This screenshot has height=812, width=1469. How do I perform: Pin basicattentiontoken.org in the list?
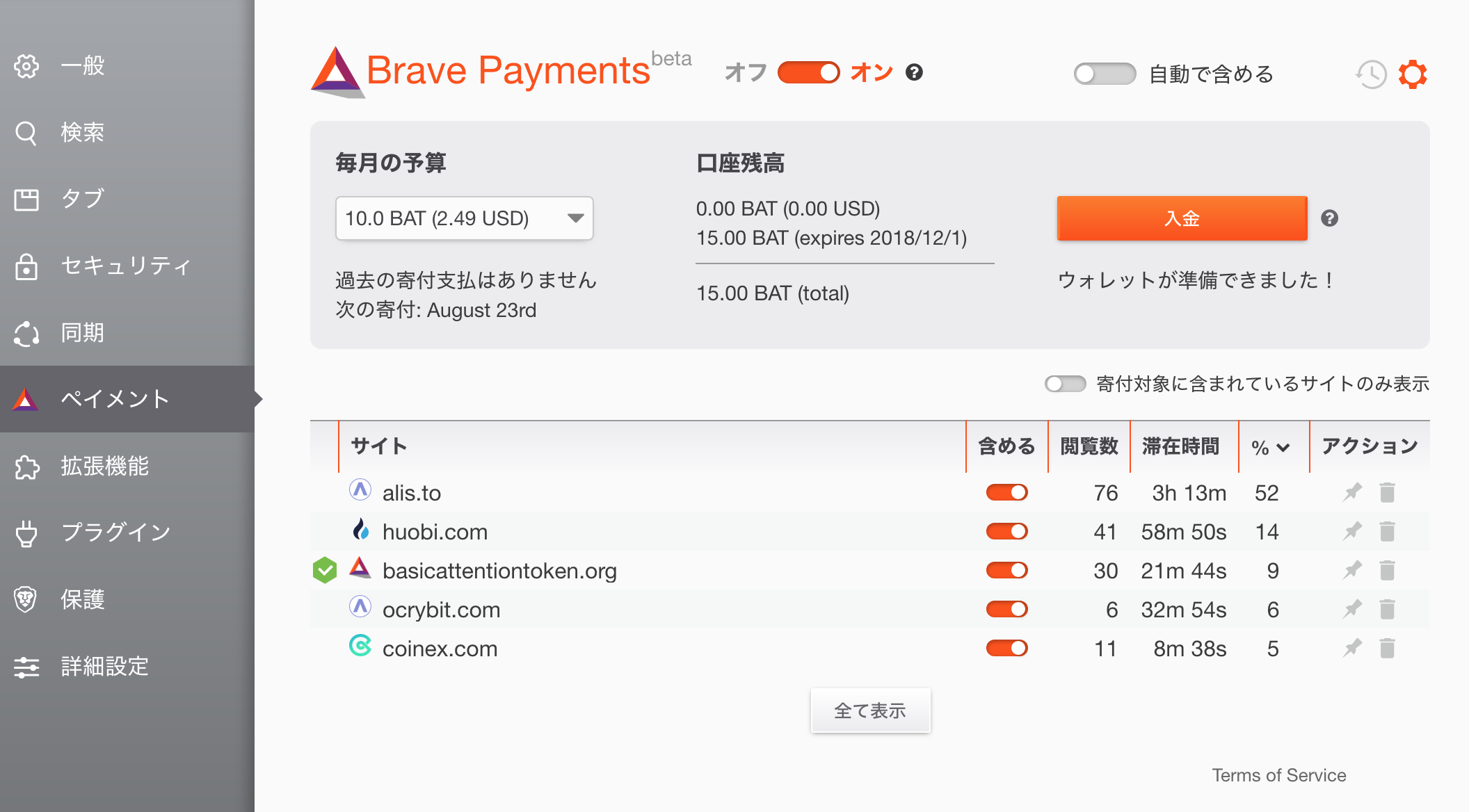(x=1352, y=571)
